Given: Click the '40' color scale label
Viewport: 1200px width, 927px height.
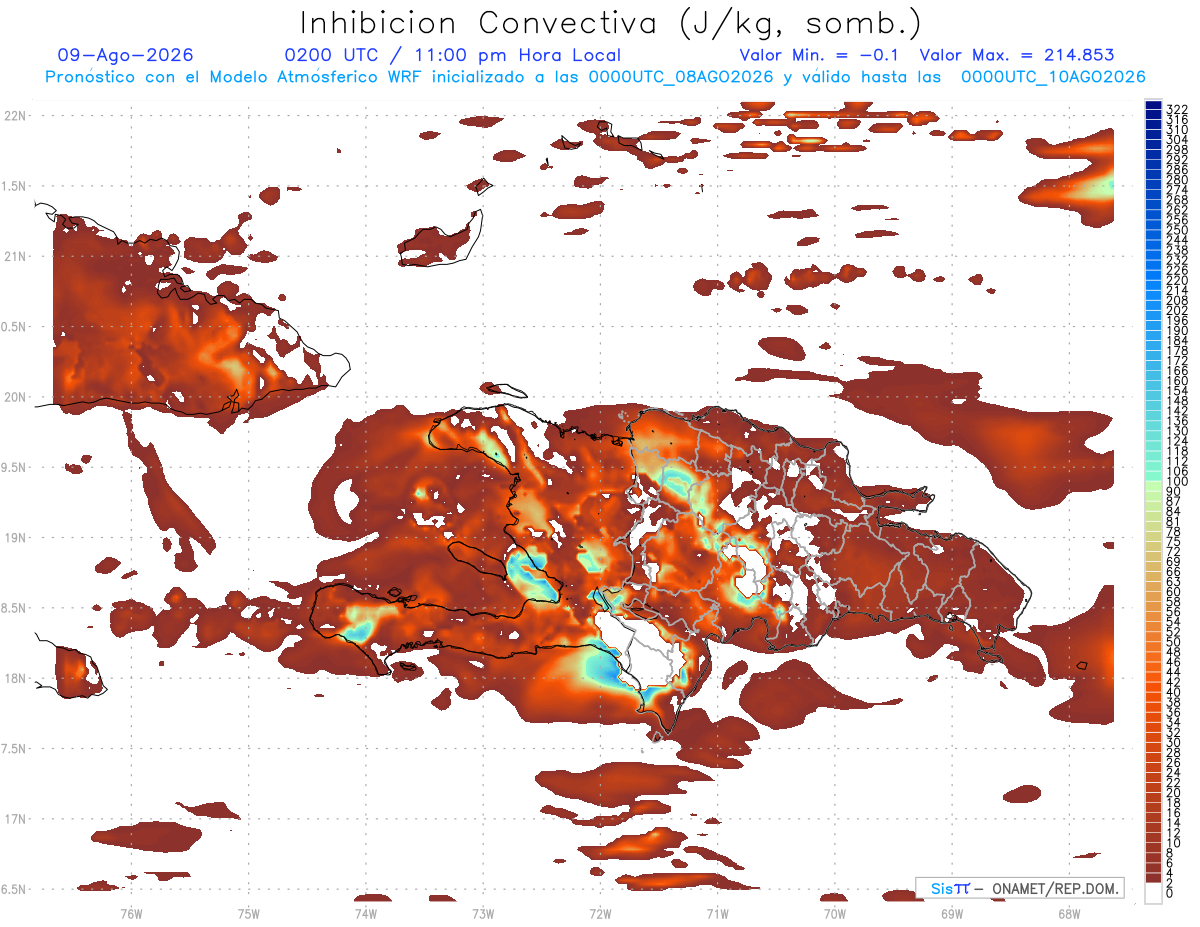Looking at the screenshot, I should (1174, 692).
